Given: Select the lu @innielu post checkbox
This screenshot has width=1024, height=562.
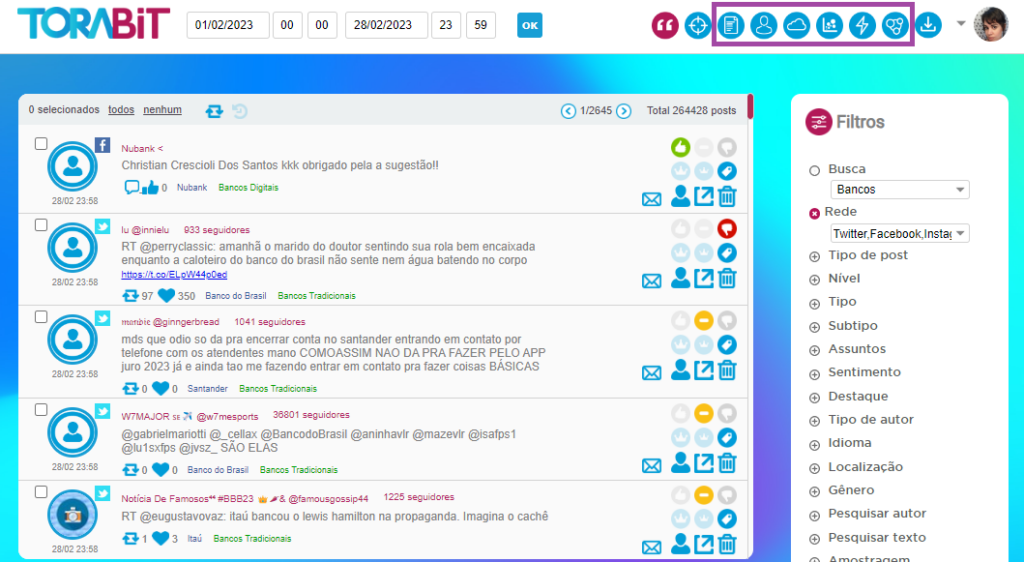Looking at the screenshot, I should click(x=40, y=225).
